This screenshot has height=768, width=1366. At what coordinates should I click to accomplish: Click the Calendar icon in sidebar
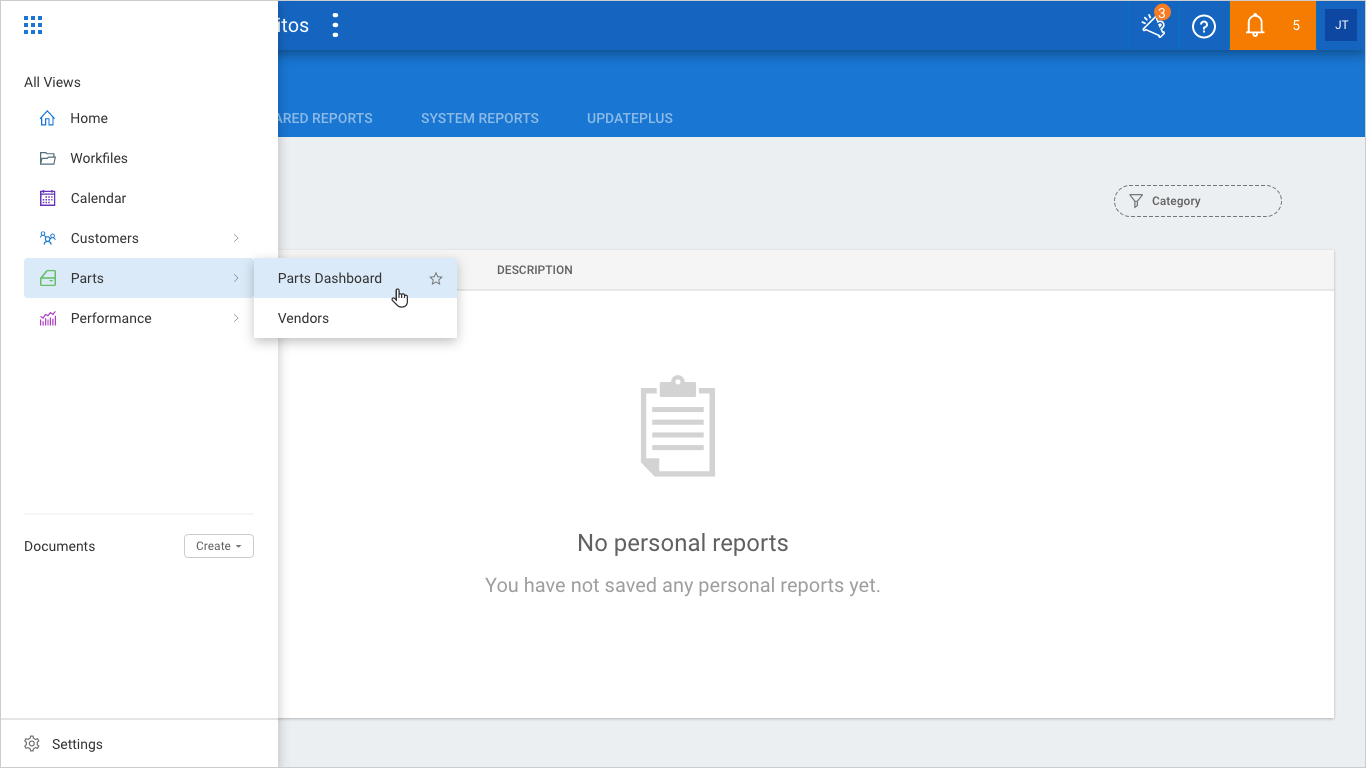pos(47,198)
